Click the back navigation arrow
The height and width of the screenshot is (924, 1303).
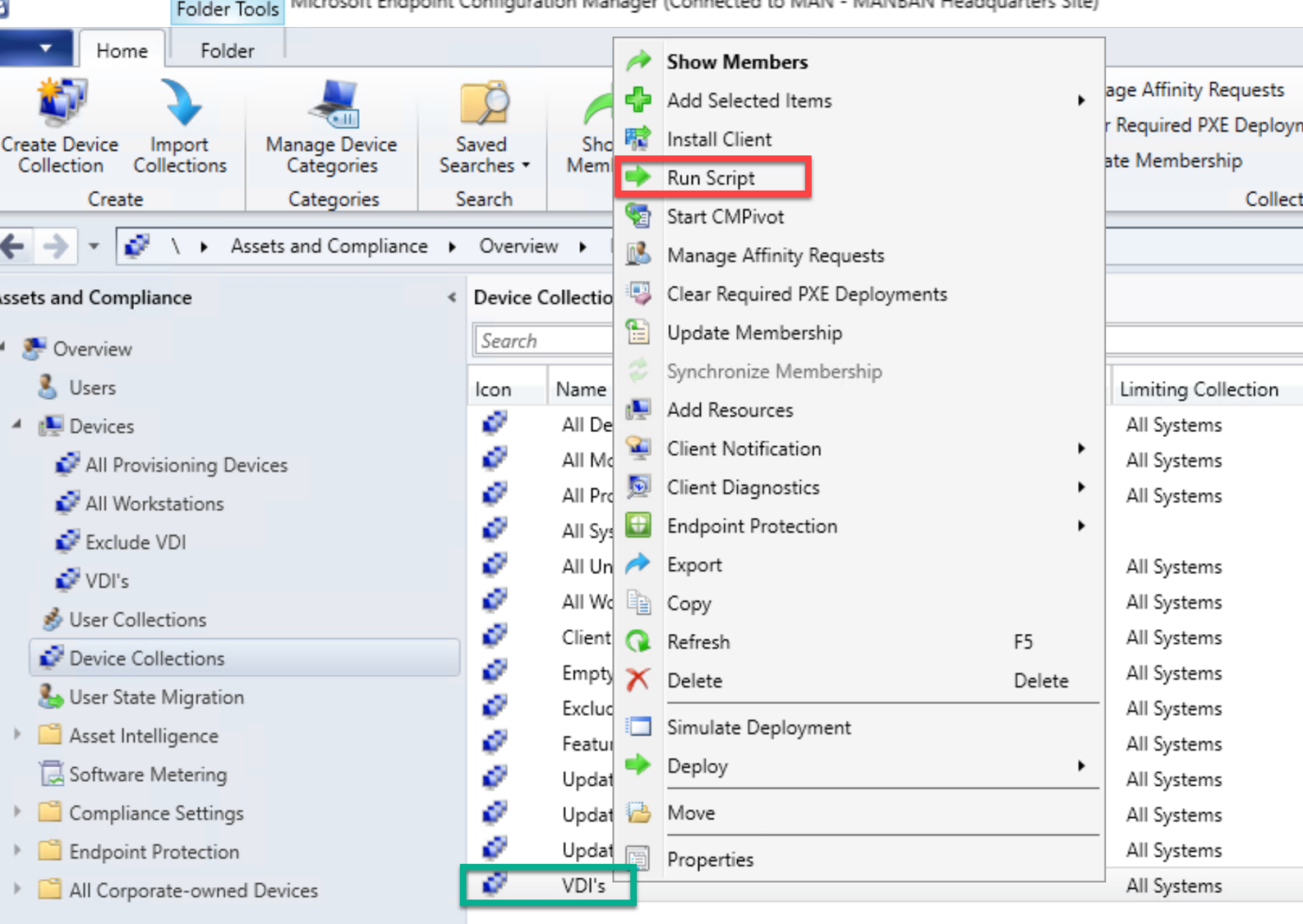[14, 246]
